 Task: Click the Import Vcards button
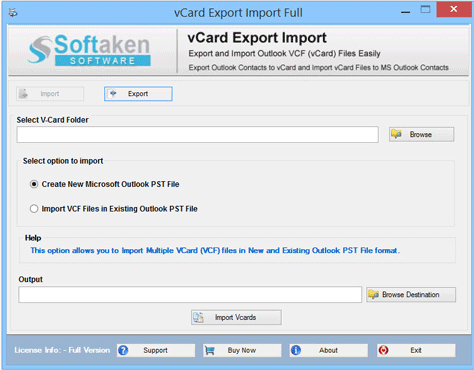tap(236, 317)
